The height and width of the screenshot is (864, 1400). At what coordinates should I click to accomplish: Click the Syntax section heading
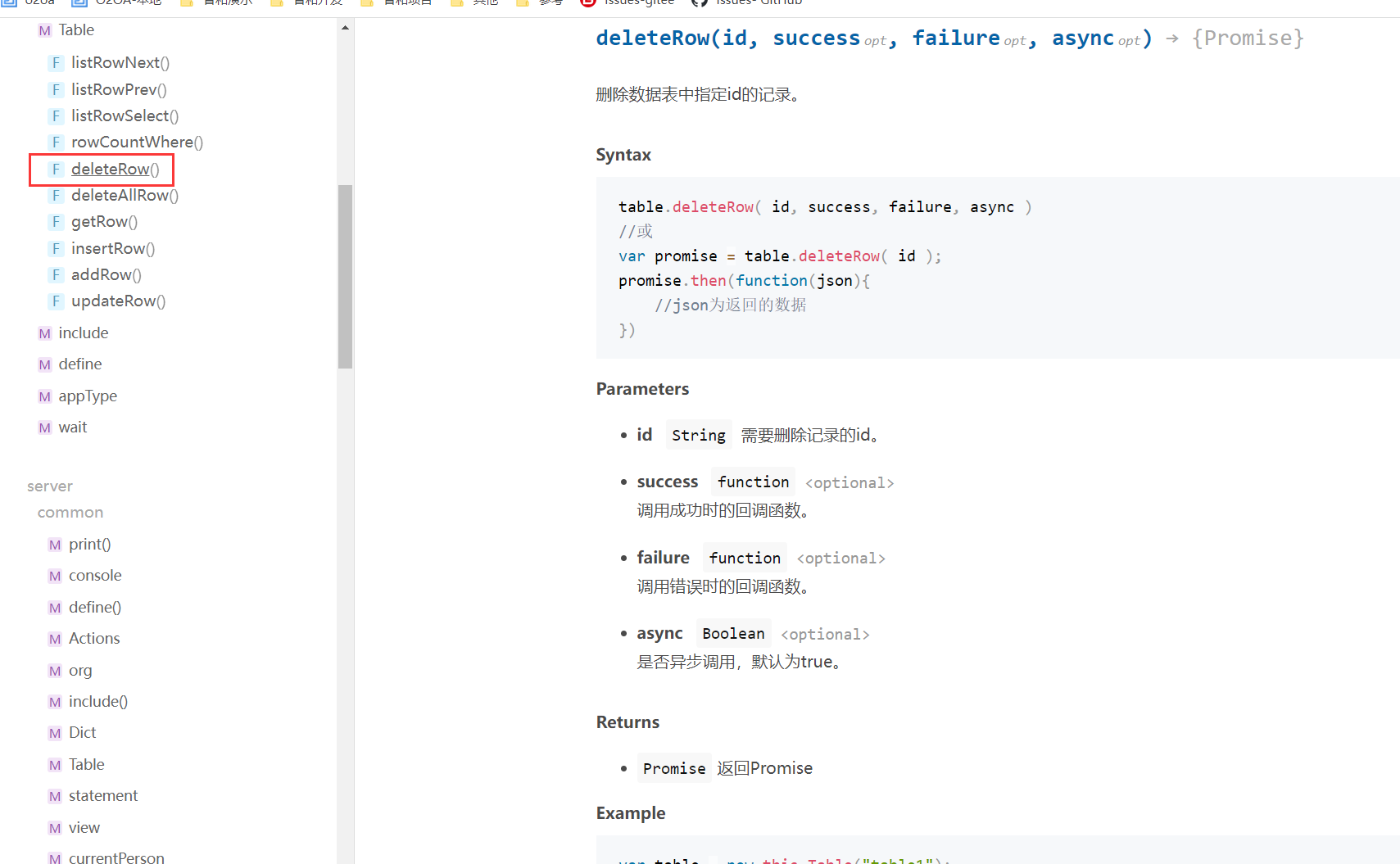point(623,155)
